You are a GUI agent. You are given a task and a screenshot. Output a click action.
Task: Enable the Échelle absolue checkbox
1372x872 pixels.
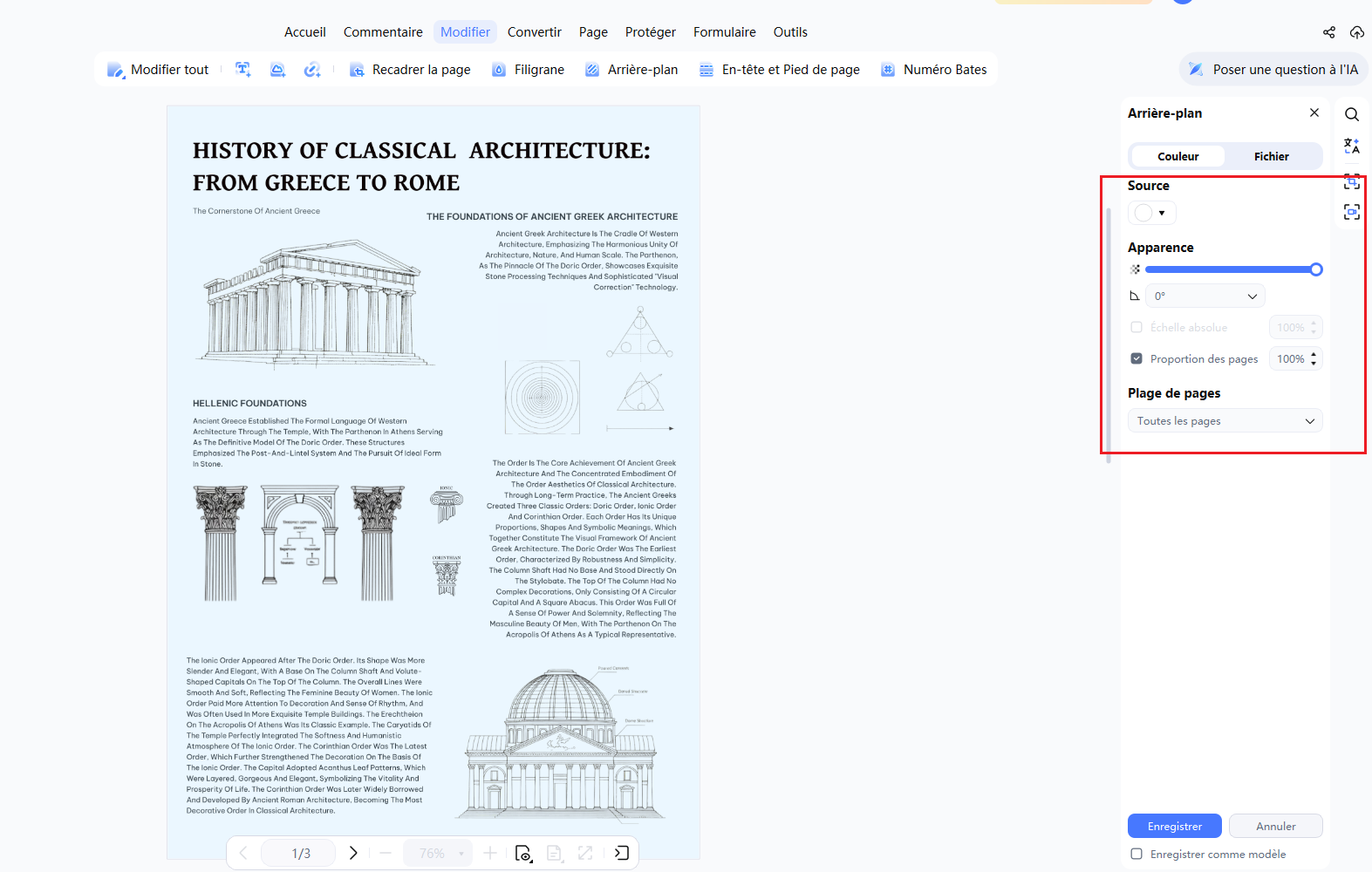click(1137, 328)
